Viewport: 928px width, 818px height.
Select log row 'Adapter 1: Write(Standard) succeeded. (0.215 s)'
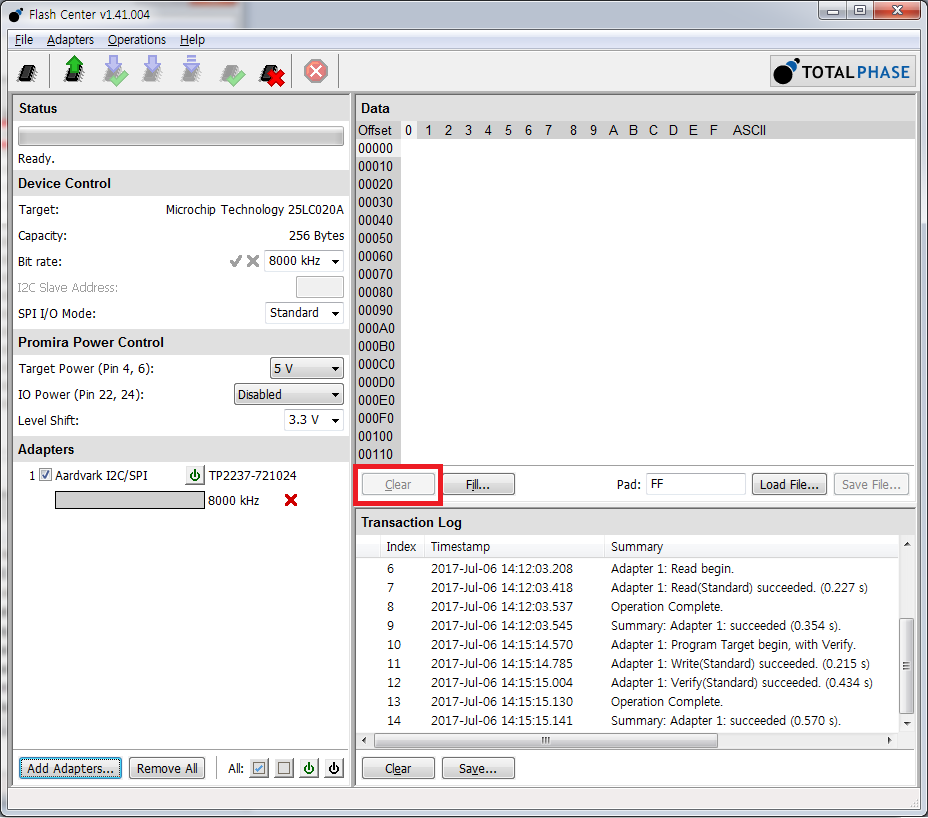click(x=627, y=664)
